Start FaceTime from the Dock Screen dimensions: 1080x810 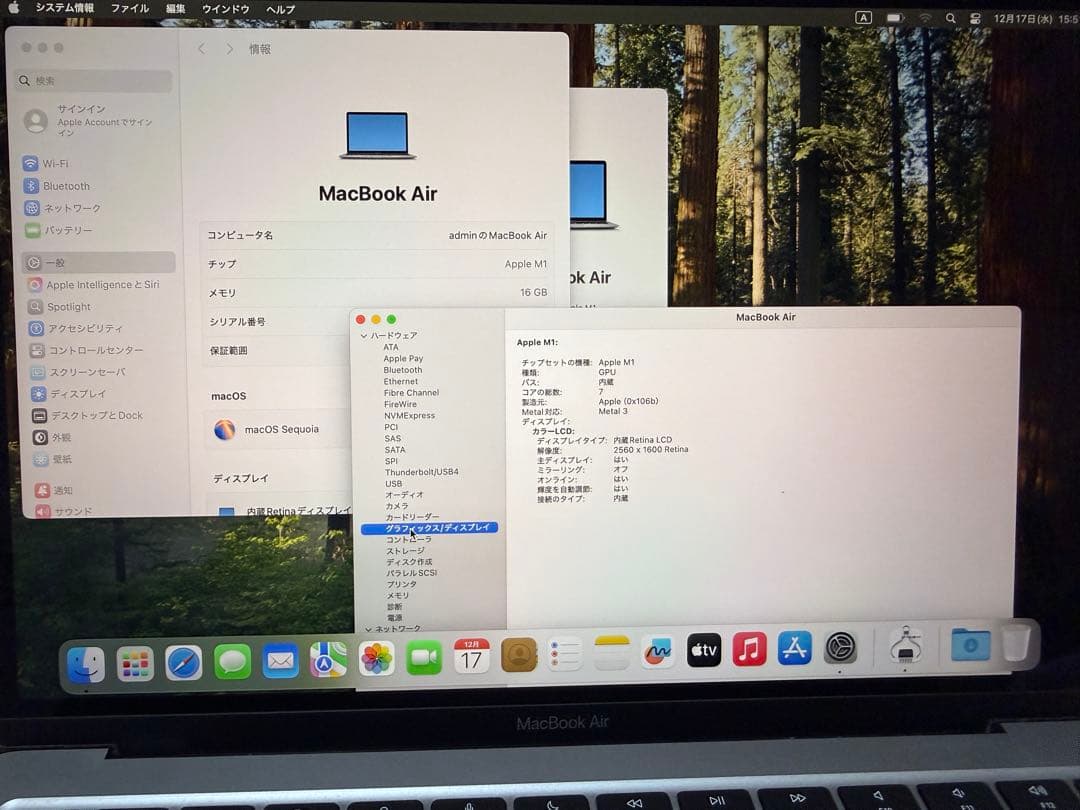424,657
